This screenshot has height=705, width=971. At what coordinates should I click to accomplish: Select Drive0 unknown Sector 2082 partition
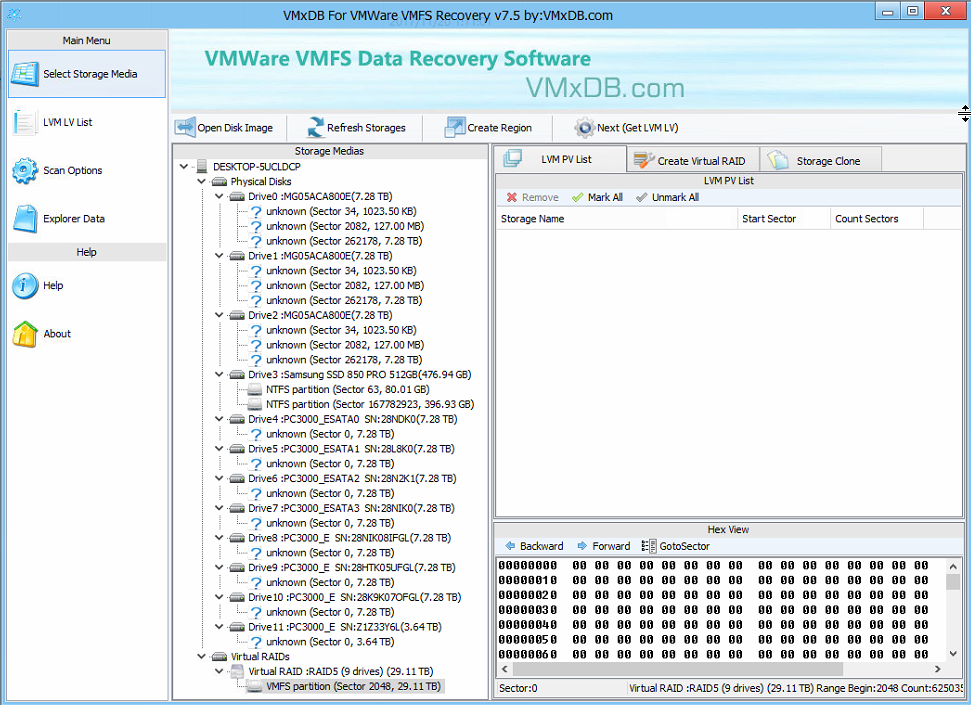tap(345, 226)
